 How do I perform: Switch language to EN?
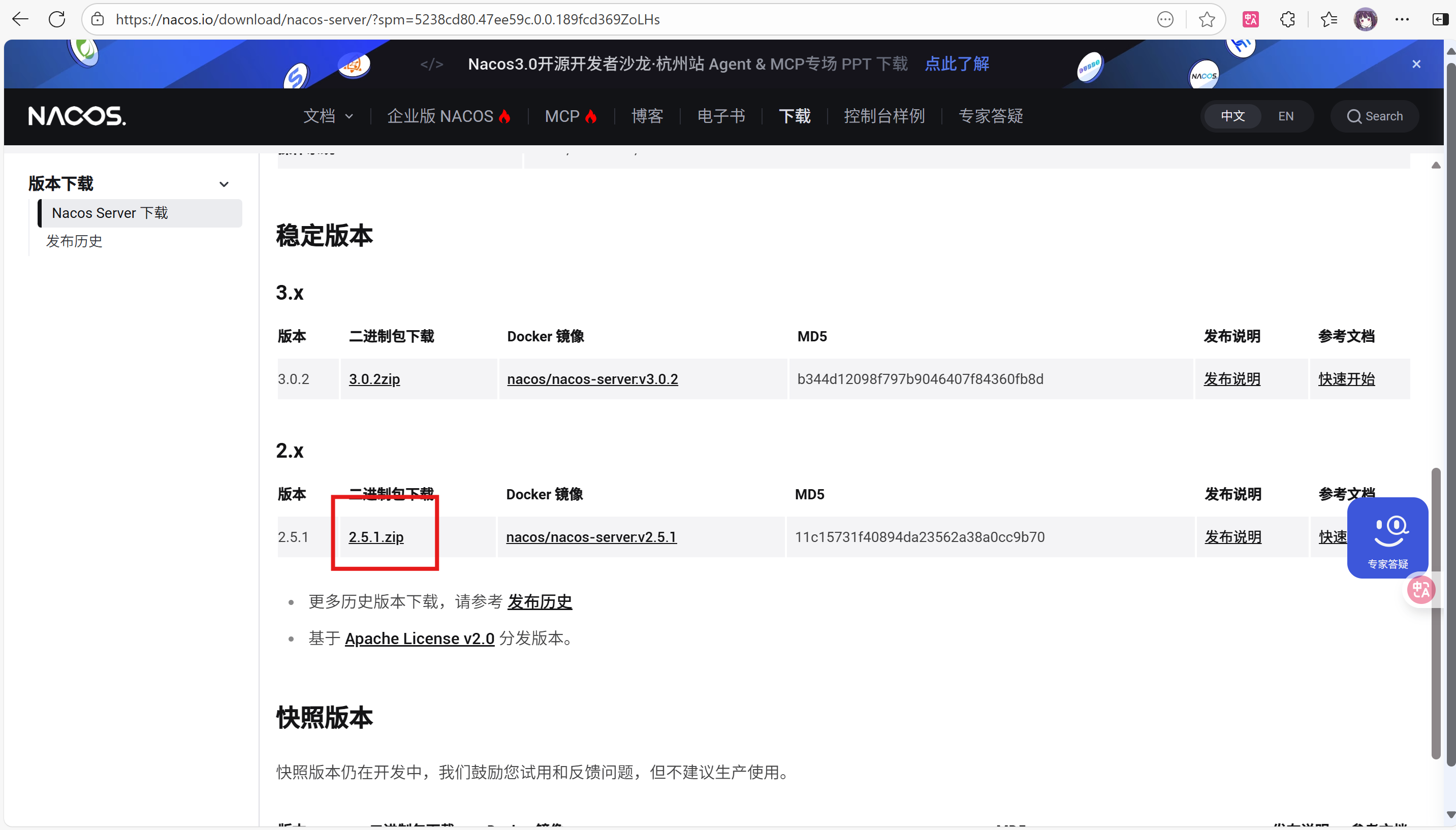pyautogui.click(x=1285, y=116)
